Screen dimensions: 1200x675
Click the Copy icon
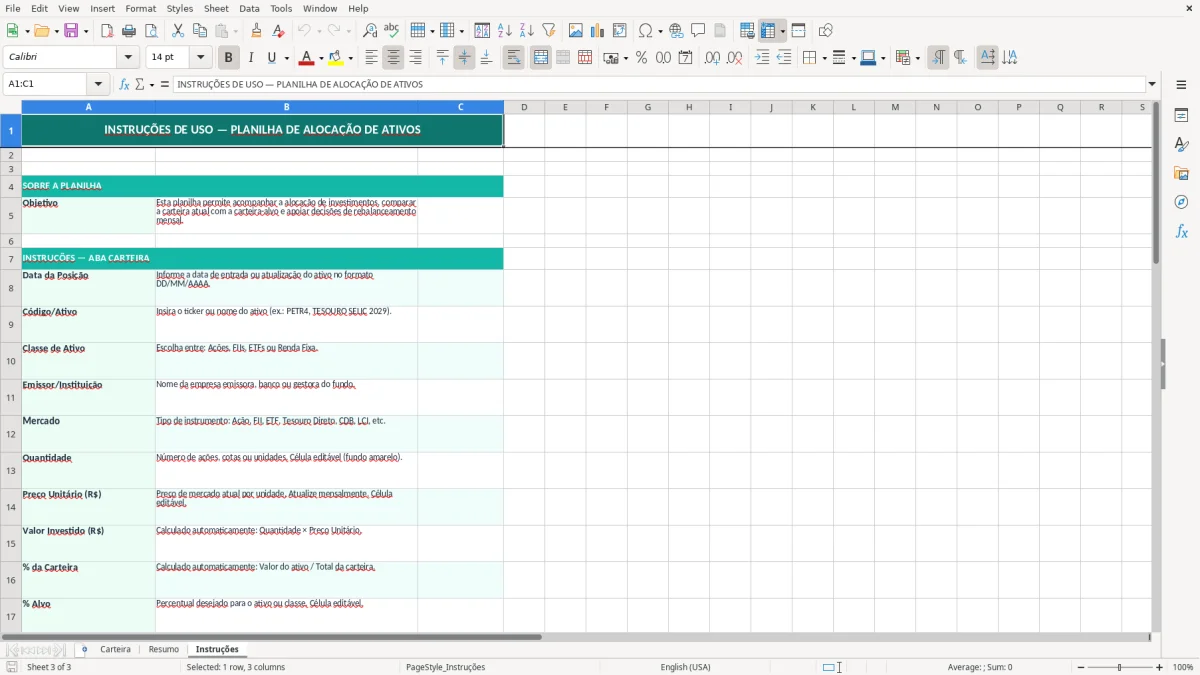200,31
